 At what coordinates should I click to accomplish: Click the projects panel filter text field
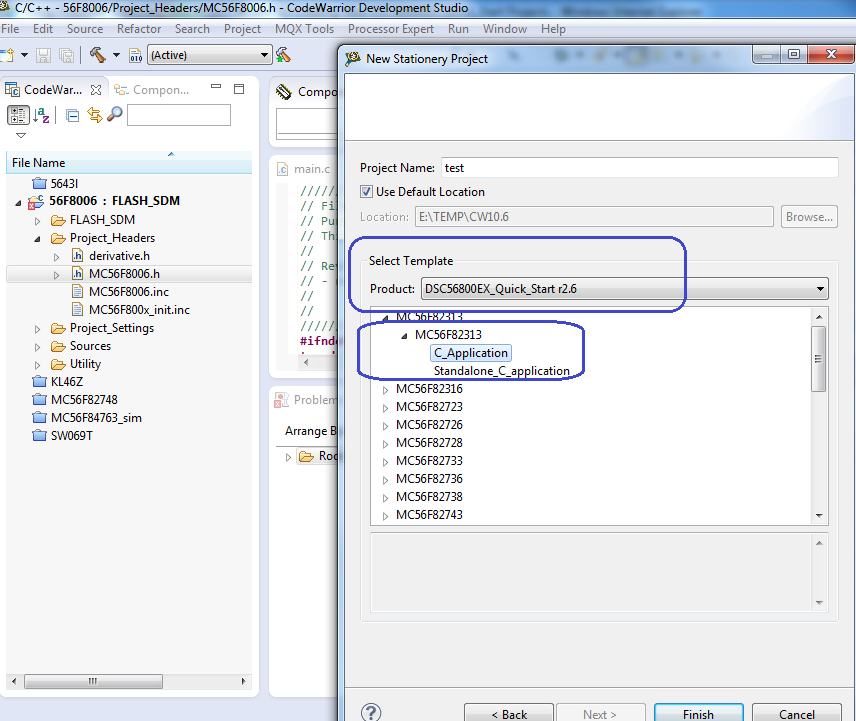(179, 115)
